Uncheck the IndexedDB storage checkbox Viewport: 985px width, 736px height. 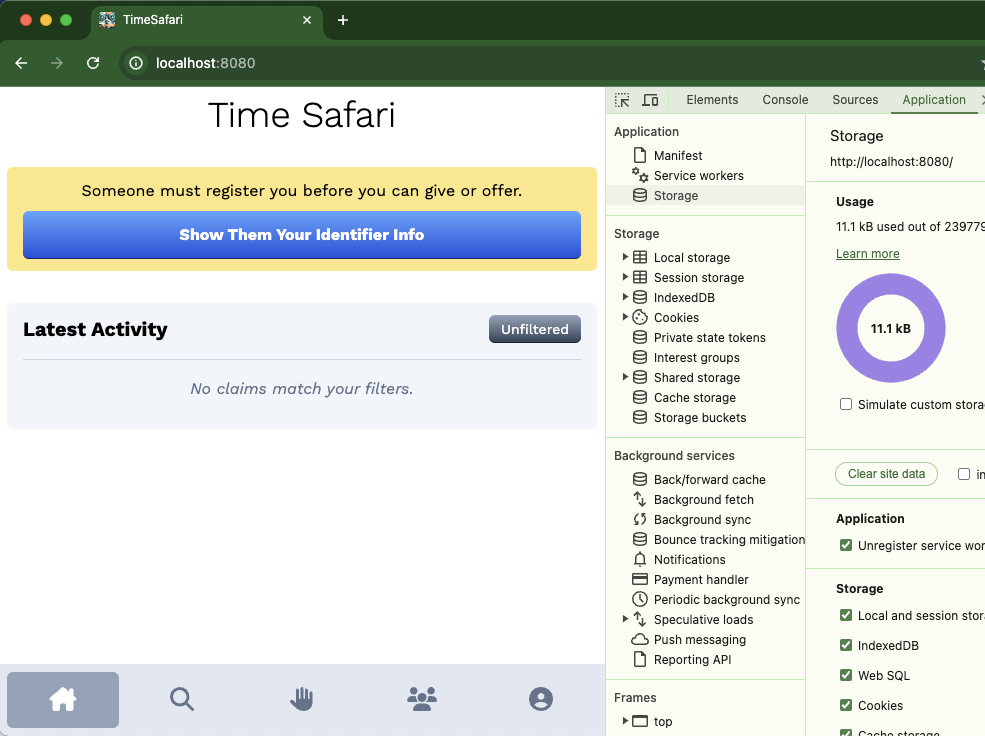click(x=846, y=646)
